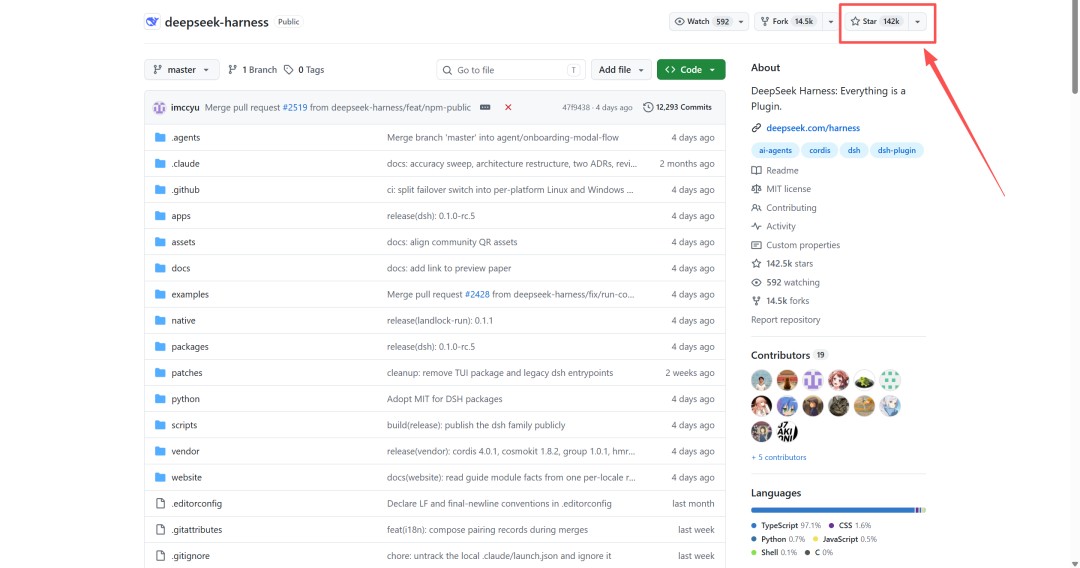Open the green Code dropdown
The width and height of the screenshot is (1080, 568).
[691, 70]
